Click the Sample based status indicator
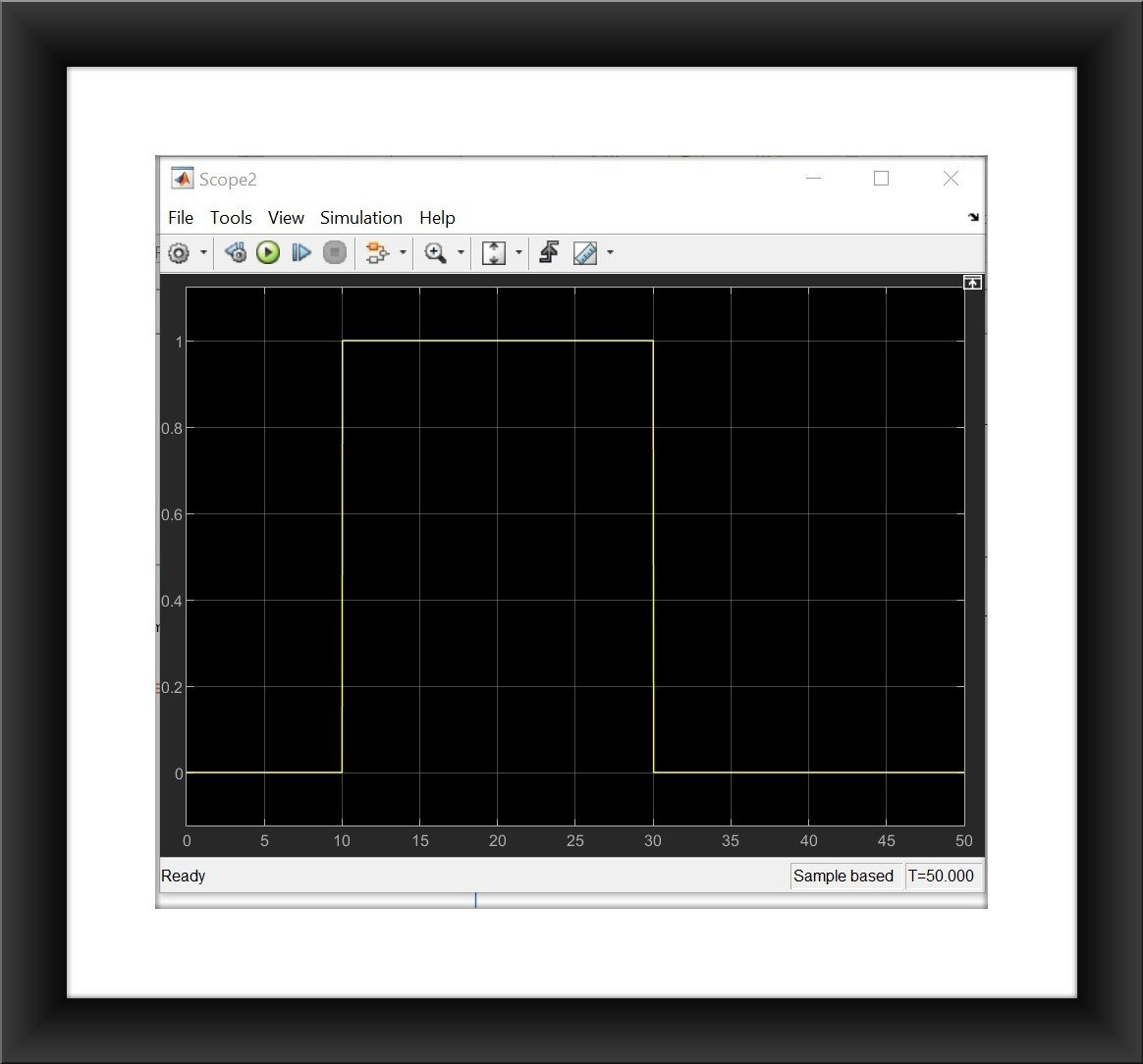Screen dimensions: 1143x1064 (844, 876)
